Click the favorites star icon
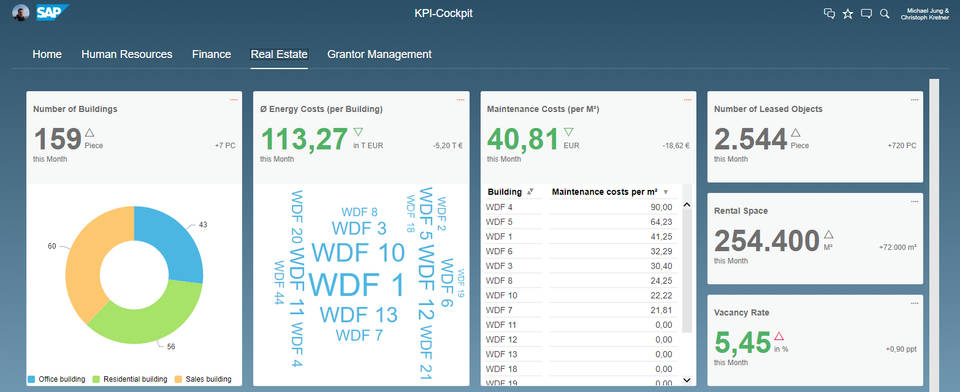Screen dimensions: 960x392 pos(848,13)
